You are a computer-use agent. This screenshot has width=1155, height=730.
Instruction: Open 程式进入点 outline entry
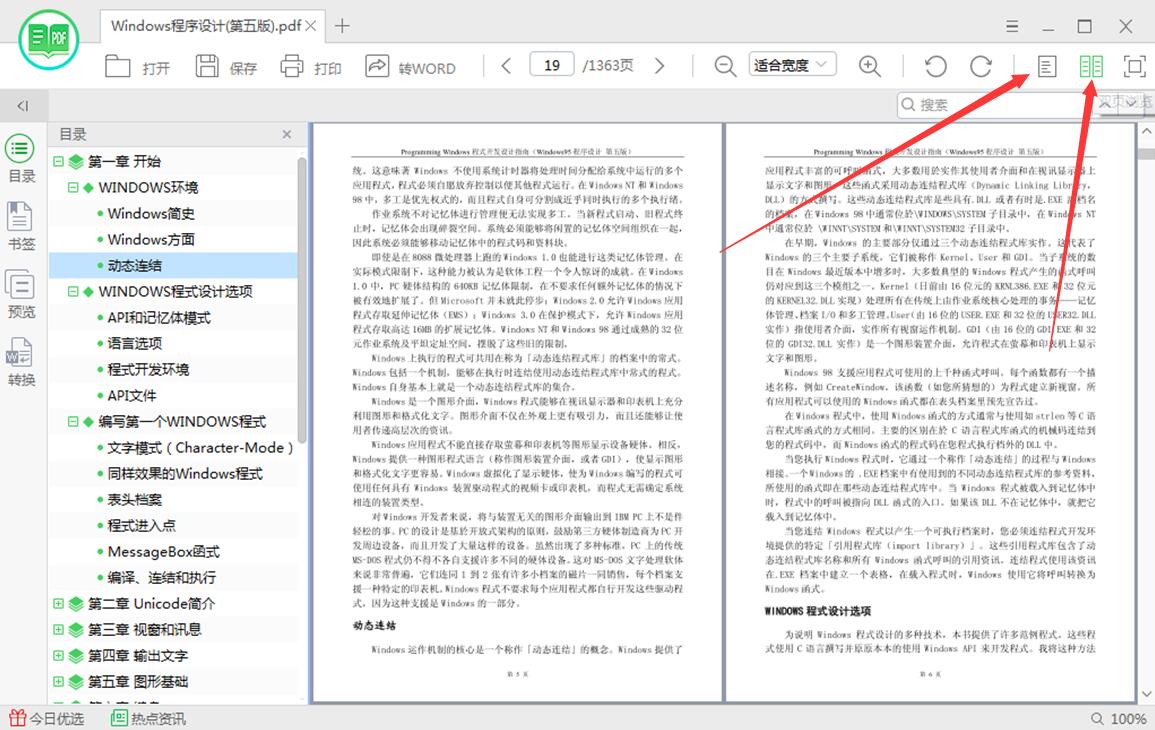tap(141, 525)
